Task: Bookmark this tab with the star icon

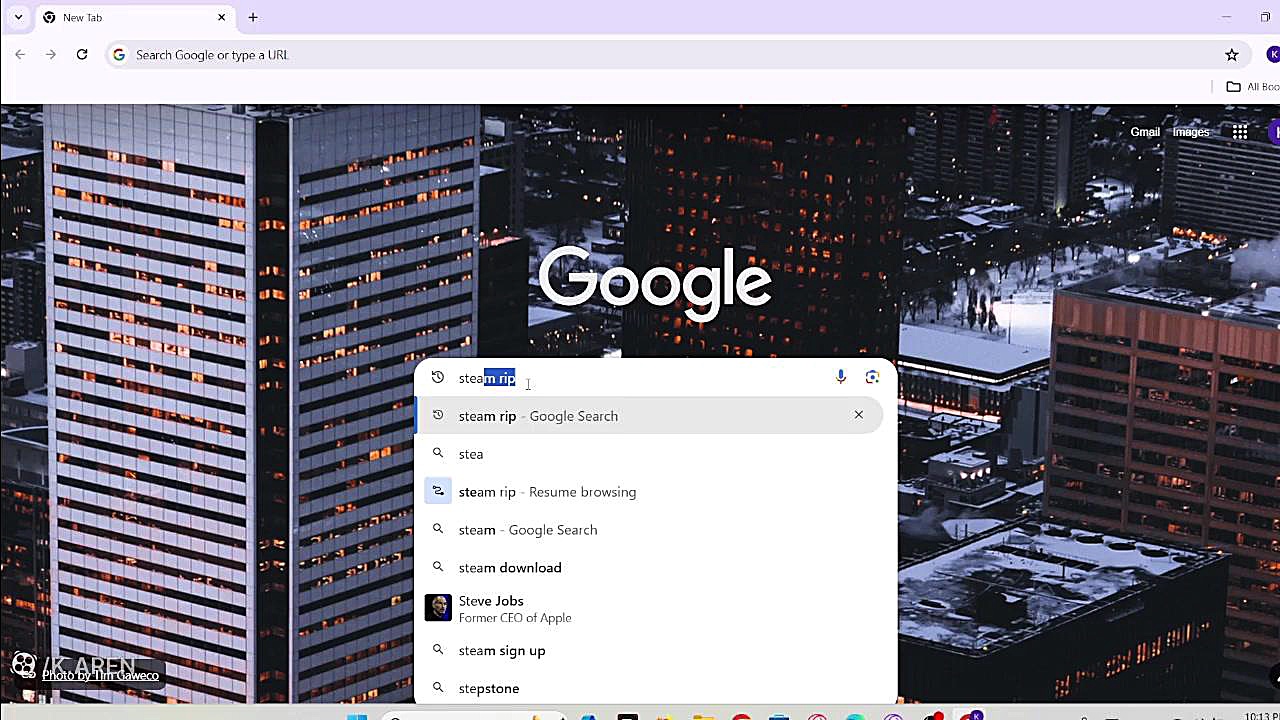Action: click(1232, 55)
